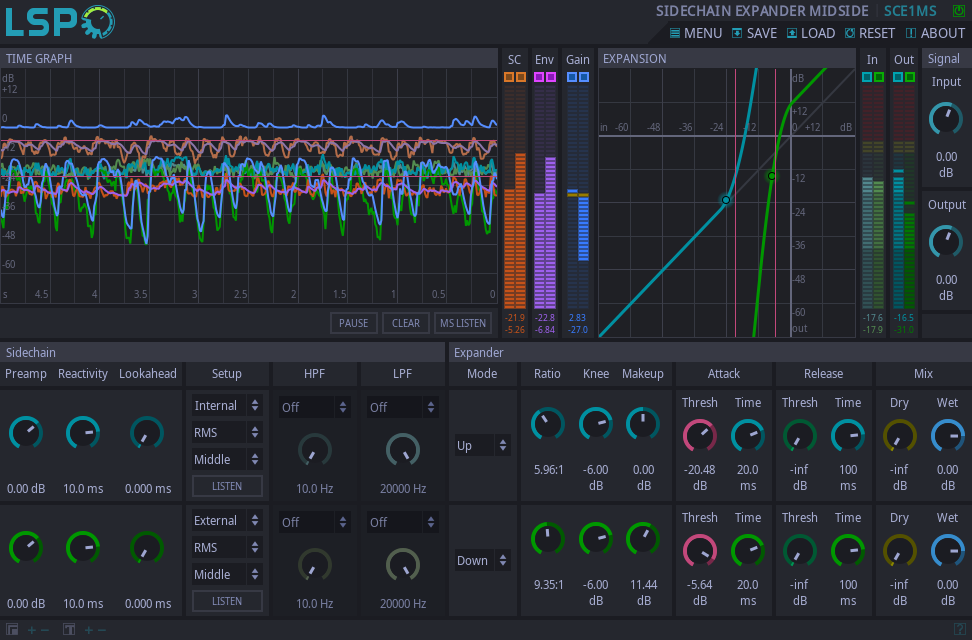Open the MENU item
The width and height of the screenshot is (972, 640).
click(x=696, y=33)
